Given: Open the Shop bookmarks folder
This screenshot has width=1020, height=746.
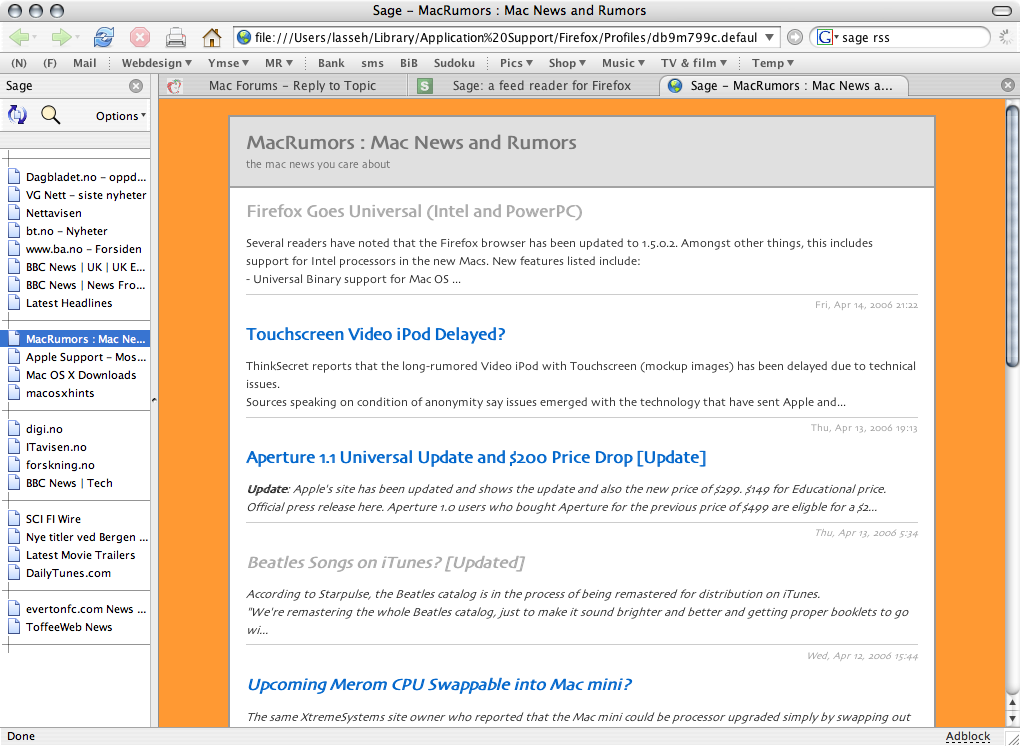Looking at the screenshot, I should (567, 63).
